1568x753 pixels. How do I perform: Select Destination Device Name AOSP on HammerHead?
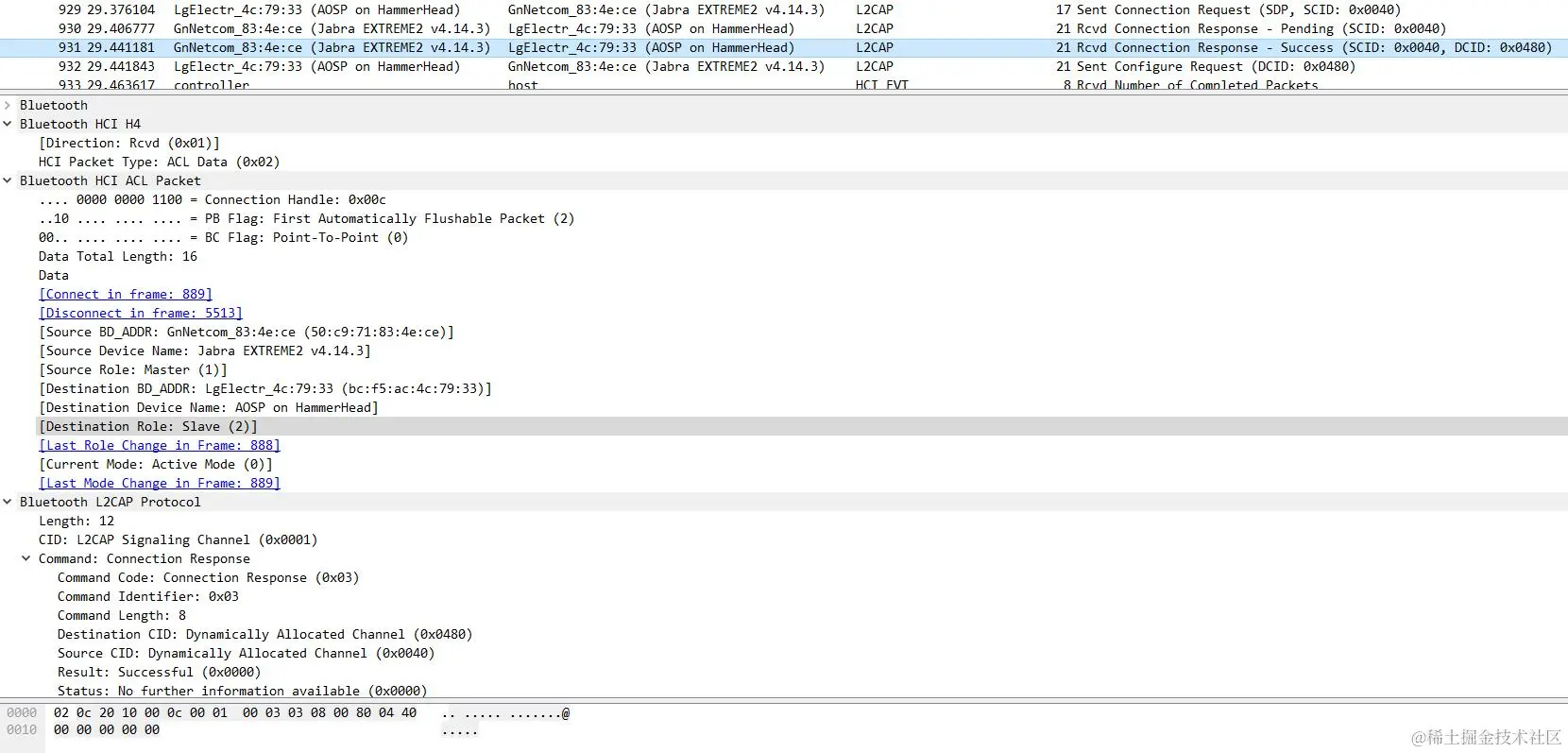[209, 407]
